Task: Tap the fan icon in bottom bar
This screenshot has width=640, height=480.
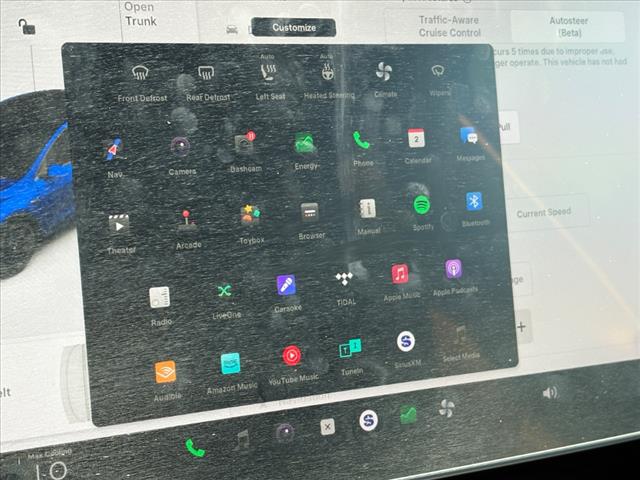Action: tap(447, 408)
